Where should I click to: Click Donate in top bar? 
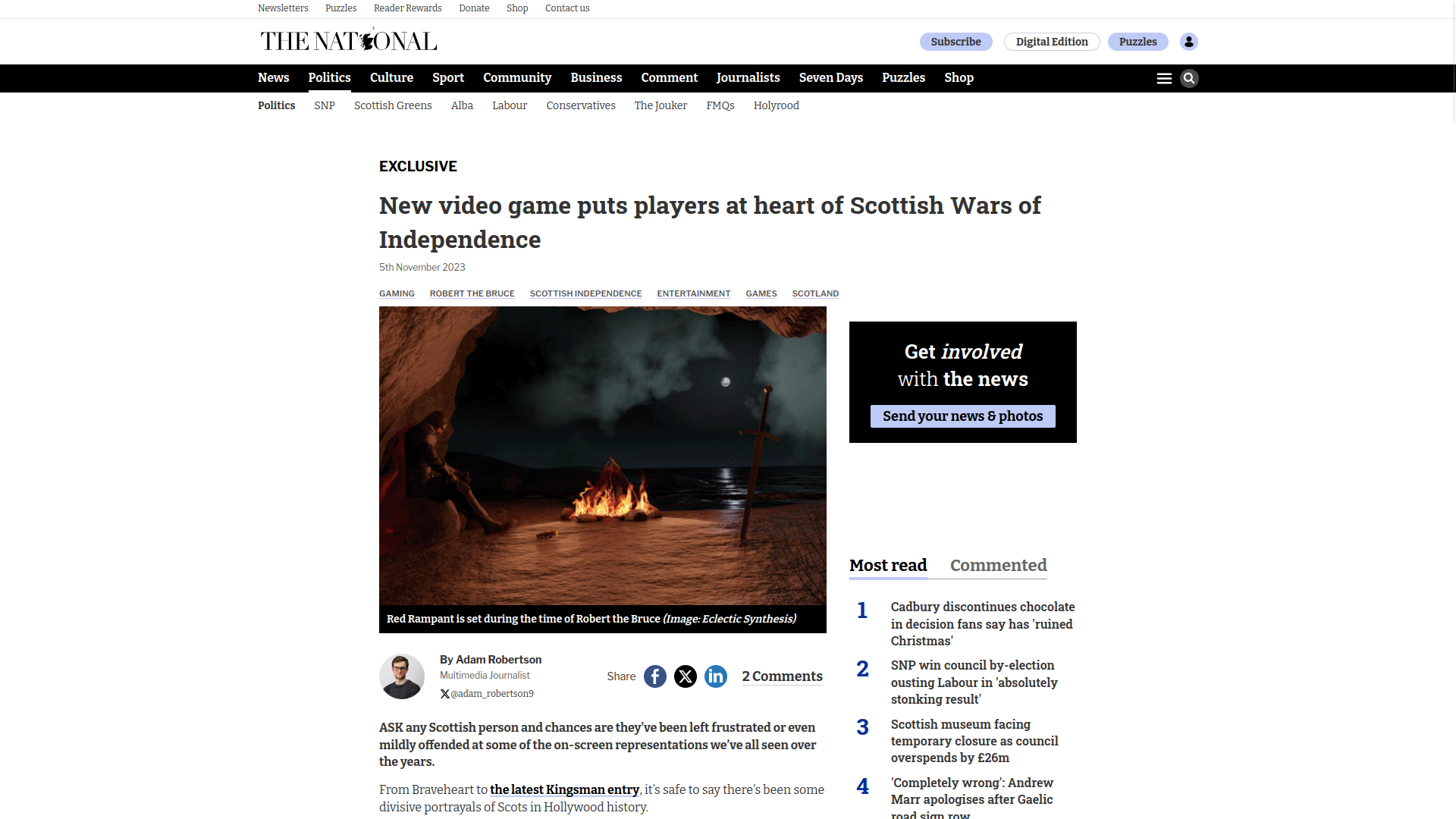pyautogui.click(x=474, y=8)
